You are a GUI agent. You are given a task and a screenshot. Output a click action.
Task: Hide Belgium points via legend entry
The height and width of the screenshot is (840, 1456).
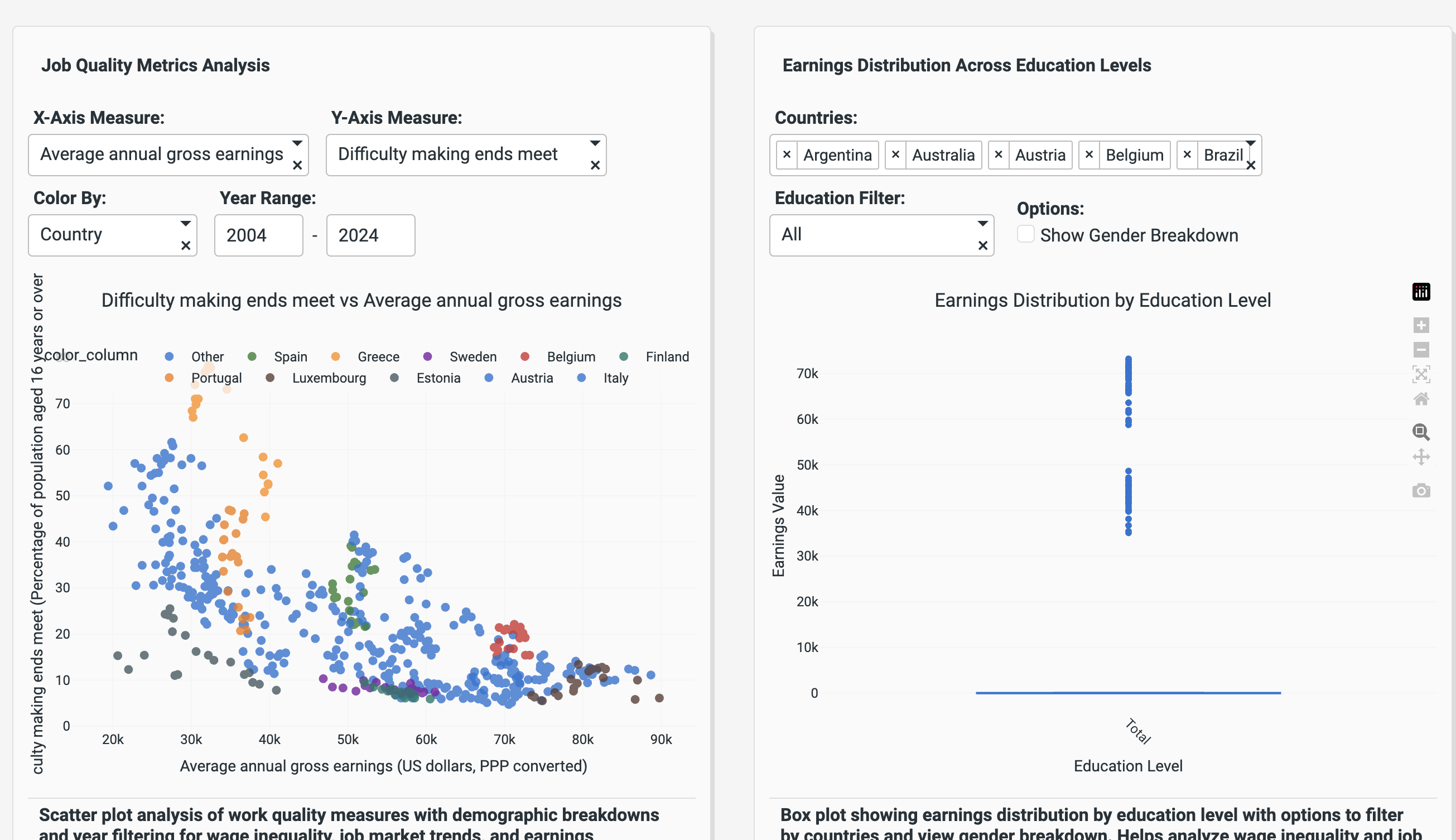pos(570,356)
